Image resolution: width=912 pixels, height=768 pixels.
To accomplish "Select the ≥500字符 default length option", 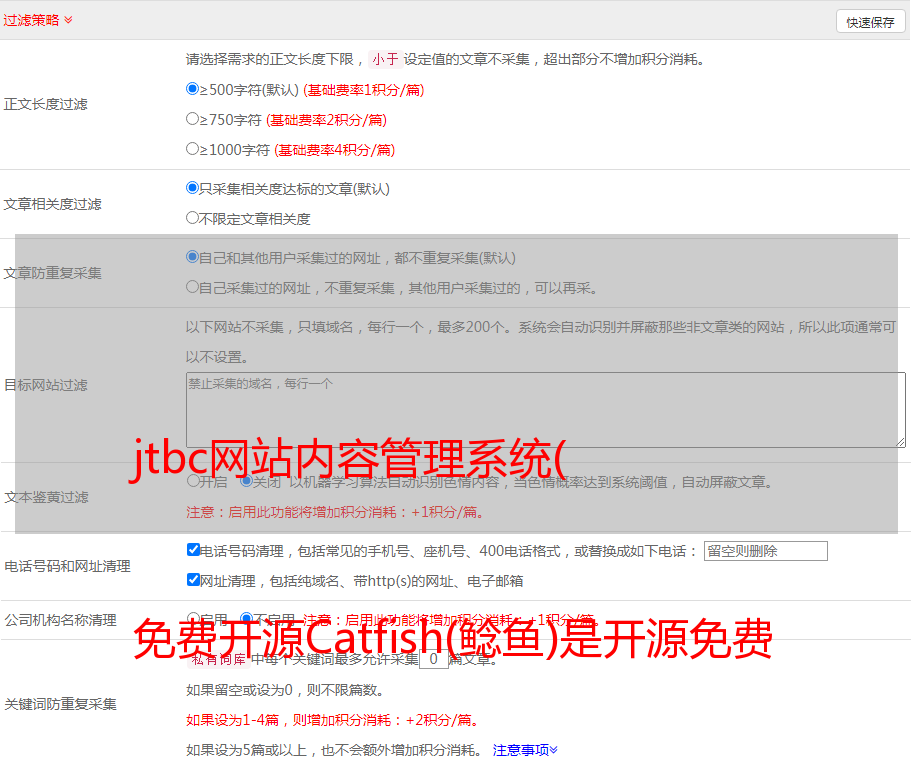I will tap(192, 89).
